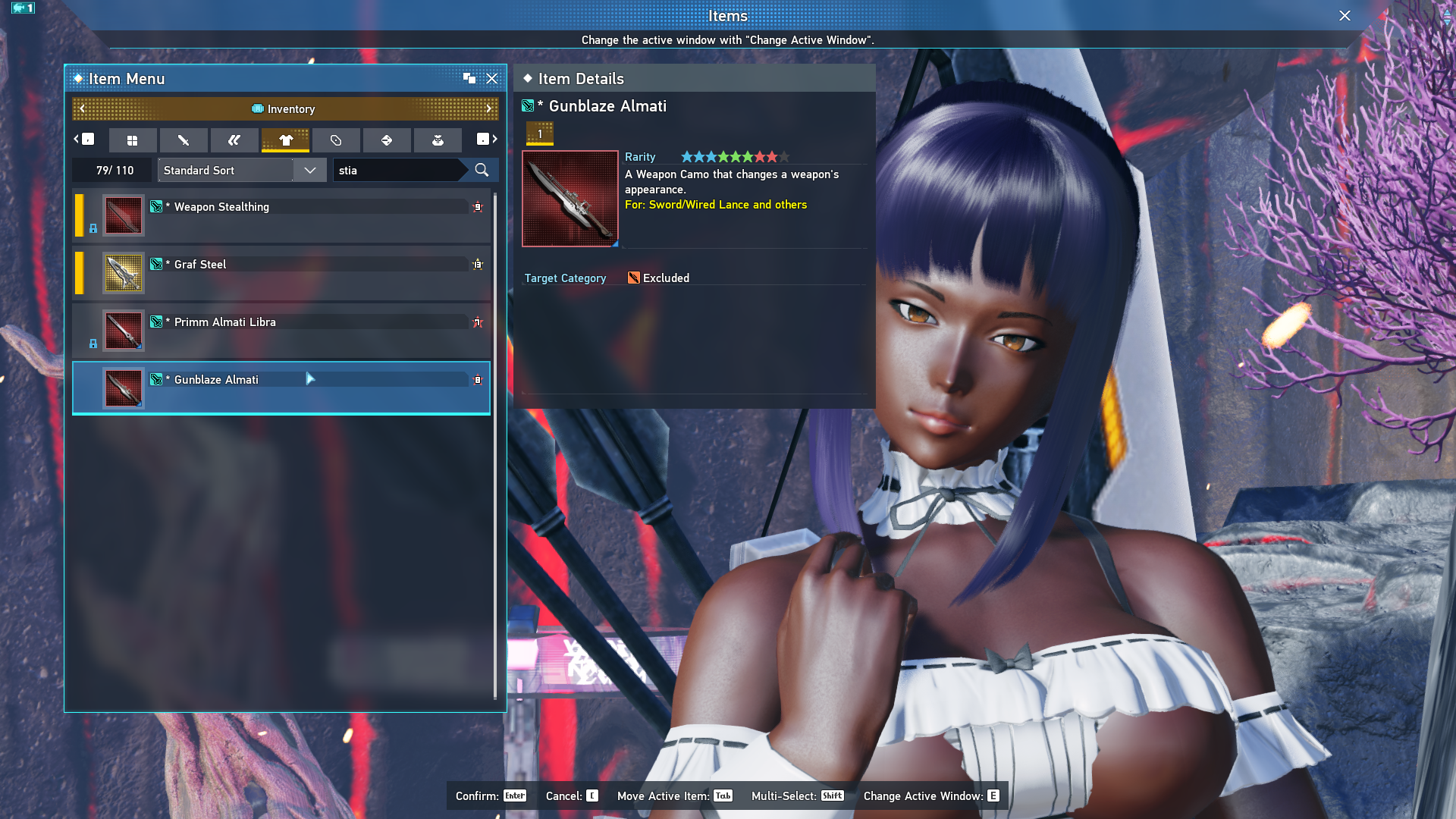1456x819 pixels.
Task: Click the Primm Almati Libra camo type icon
Action: [x=156, y=322]
